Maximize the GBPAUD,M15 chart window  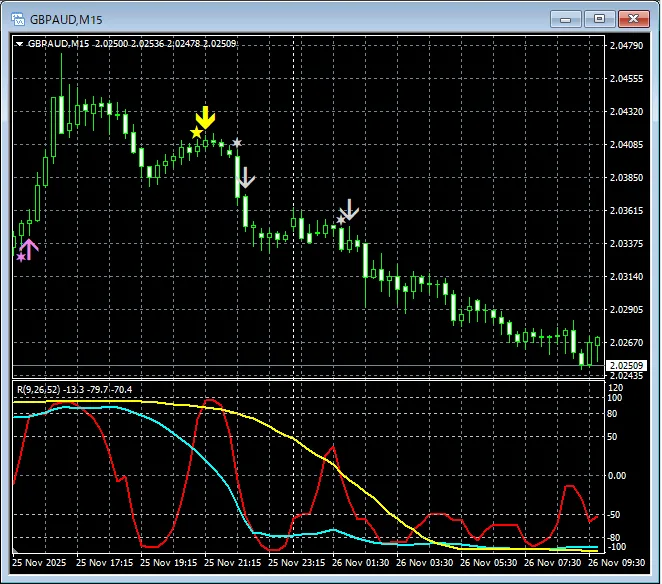599,19
